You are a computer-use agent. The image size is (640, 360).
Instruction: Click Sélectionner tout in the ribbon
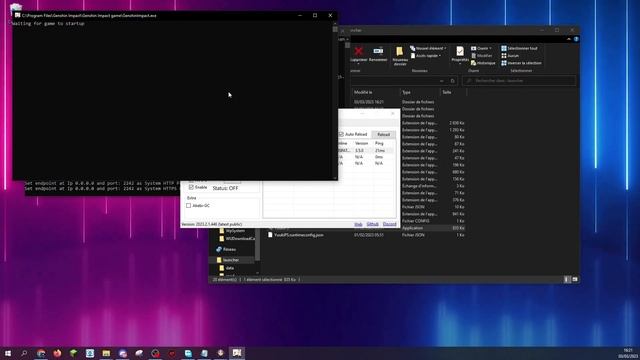tap(519, 48)
